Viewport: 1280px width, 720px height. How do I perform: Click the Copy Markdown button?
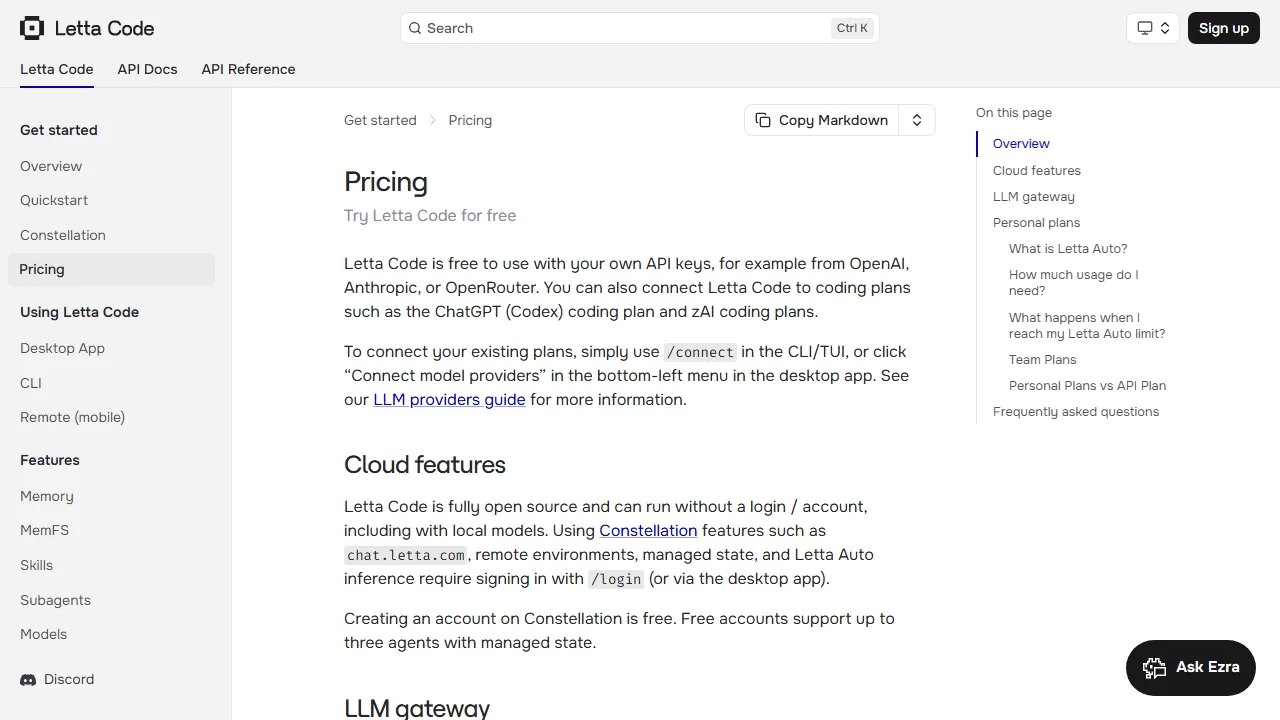pos(822,120)
